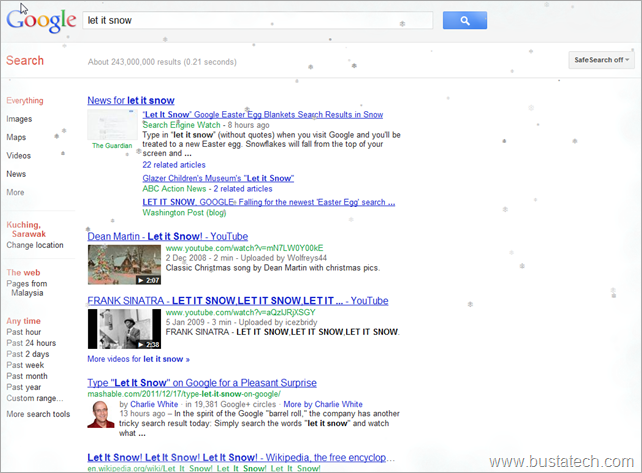Open the SafeSearch off dropdown
Viewport: 642px width, 473px height.
[x=601, y=60]
